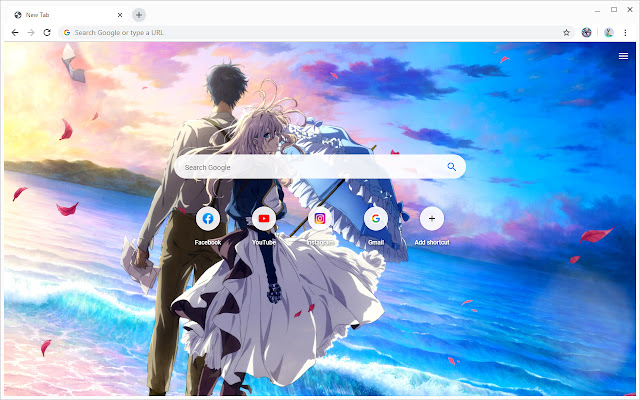Focus the address bar URL field
640x400 pixels.
[316, 33]
